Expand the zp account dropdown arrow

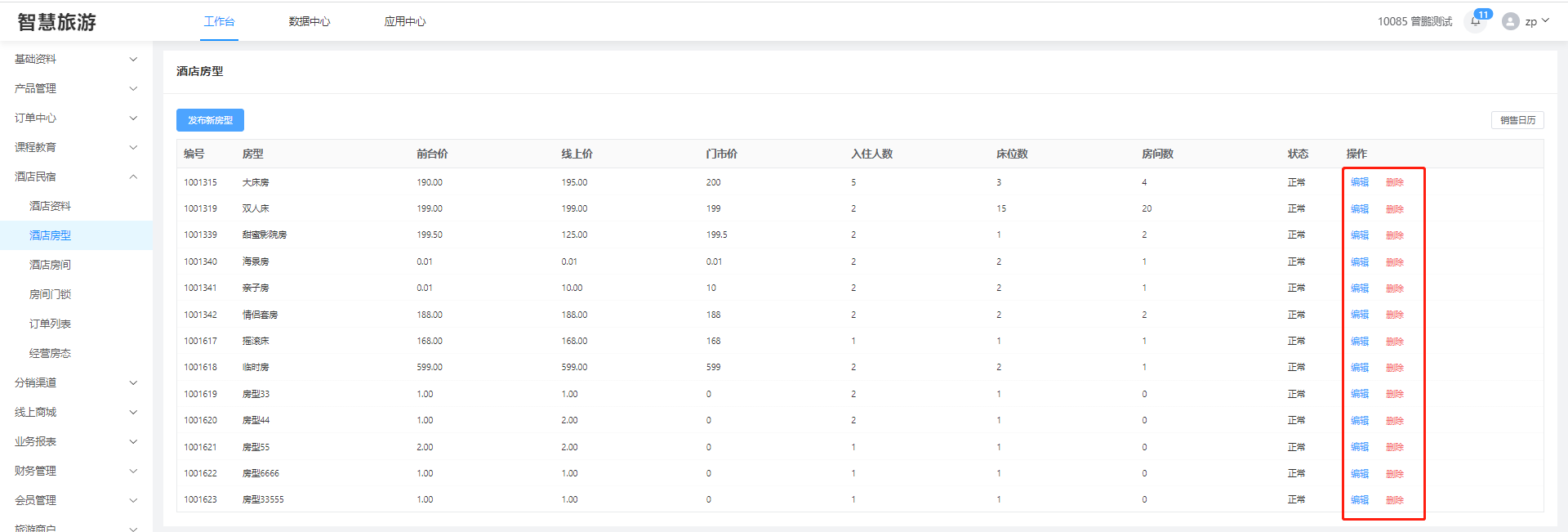pos(1545,21)
